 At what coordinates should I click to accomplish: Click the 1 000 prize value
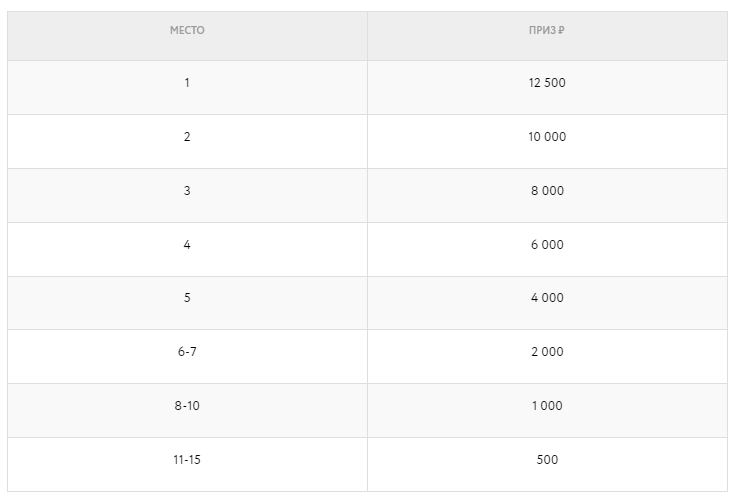tap(547, 406)
